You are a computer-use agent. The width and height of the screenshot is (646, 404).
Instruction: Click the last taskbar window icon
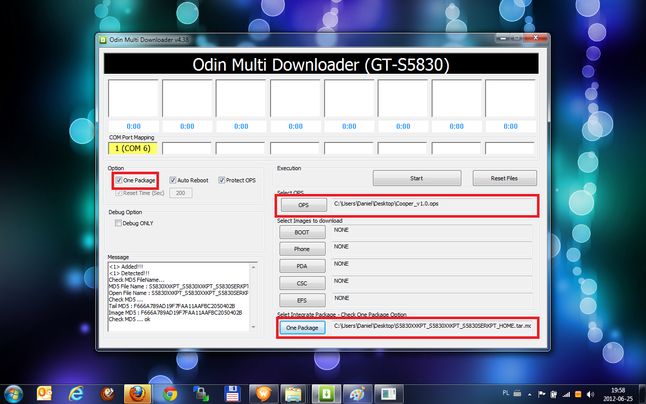coord(387,394)
